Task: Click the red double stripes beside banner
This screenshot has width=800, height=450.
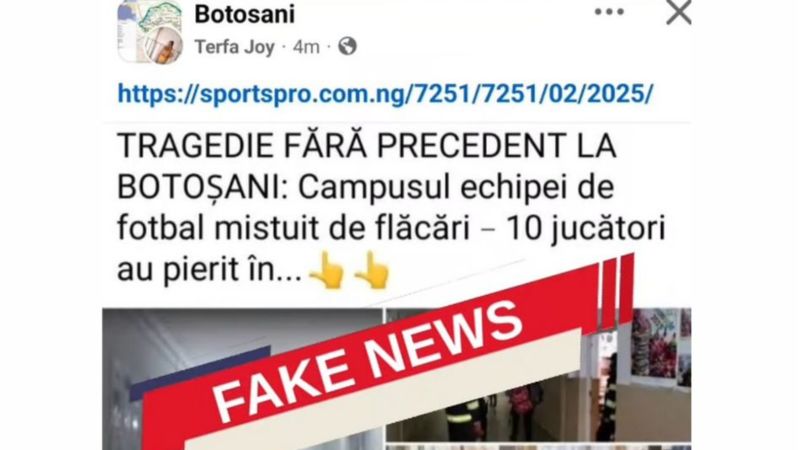Action: coord(618,291)
